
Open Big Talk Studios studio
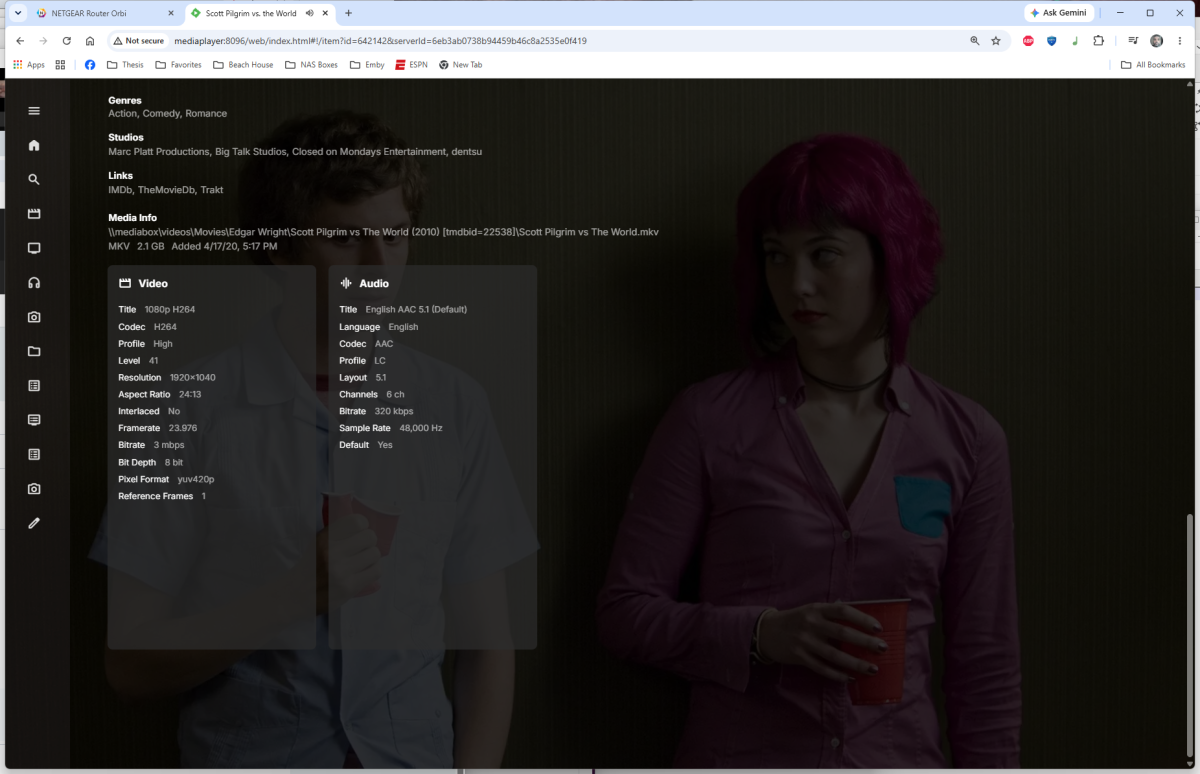click(x=250, y=152)
